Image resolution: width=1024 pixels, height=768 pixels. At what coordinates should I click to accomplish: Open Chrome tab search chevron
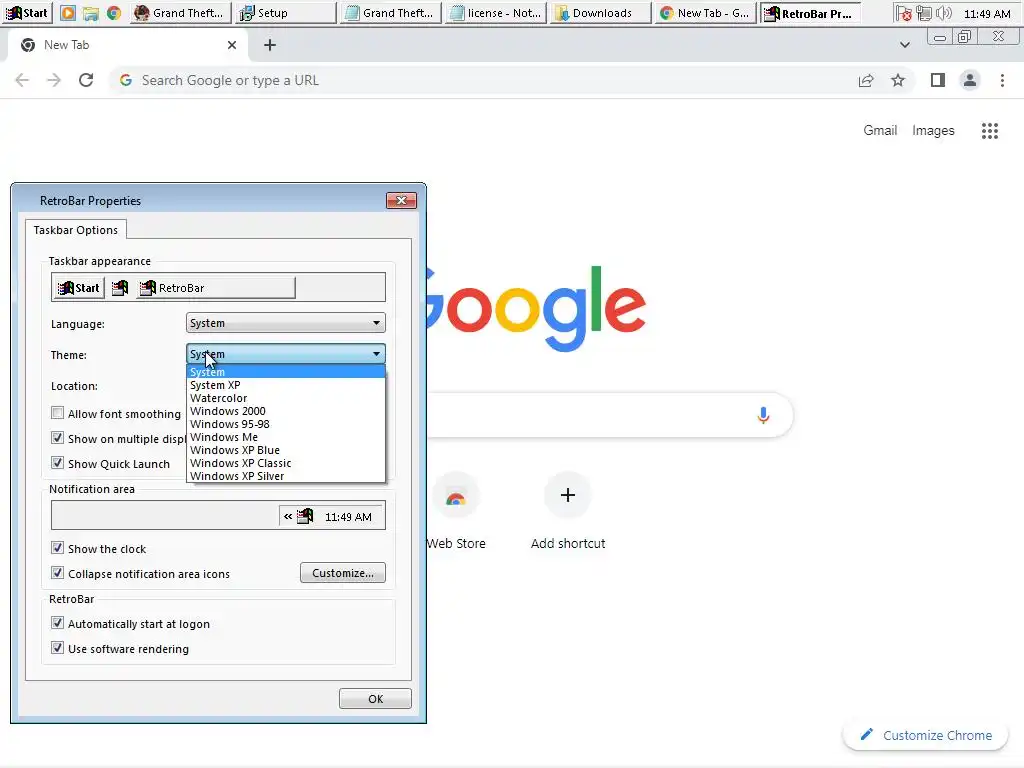tap(904, 45)
